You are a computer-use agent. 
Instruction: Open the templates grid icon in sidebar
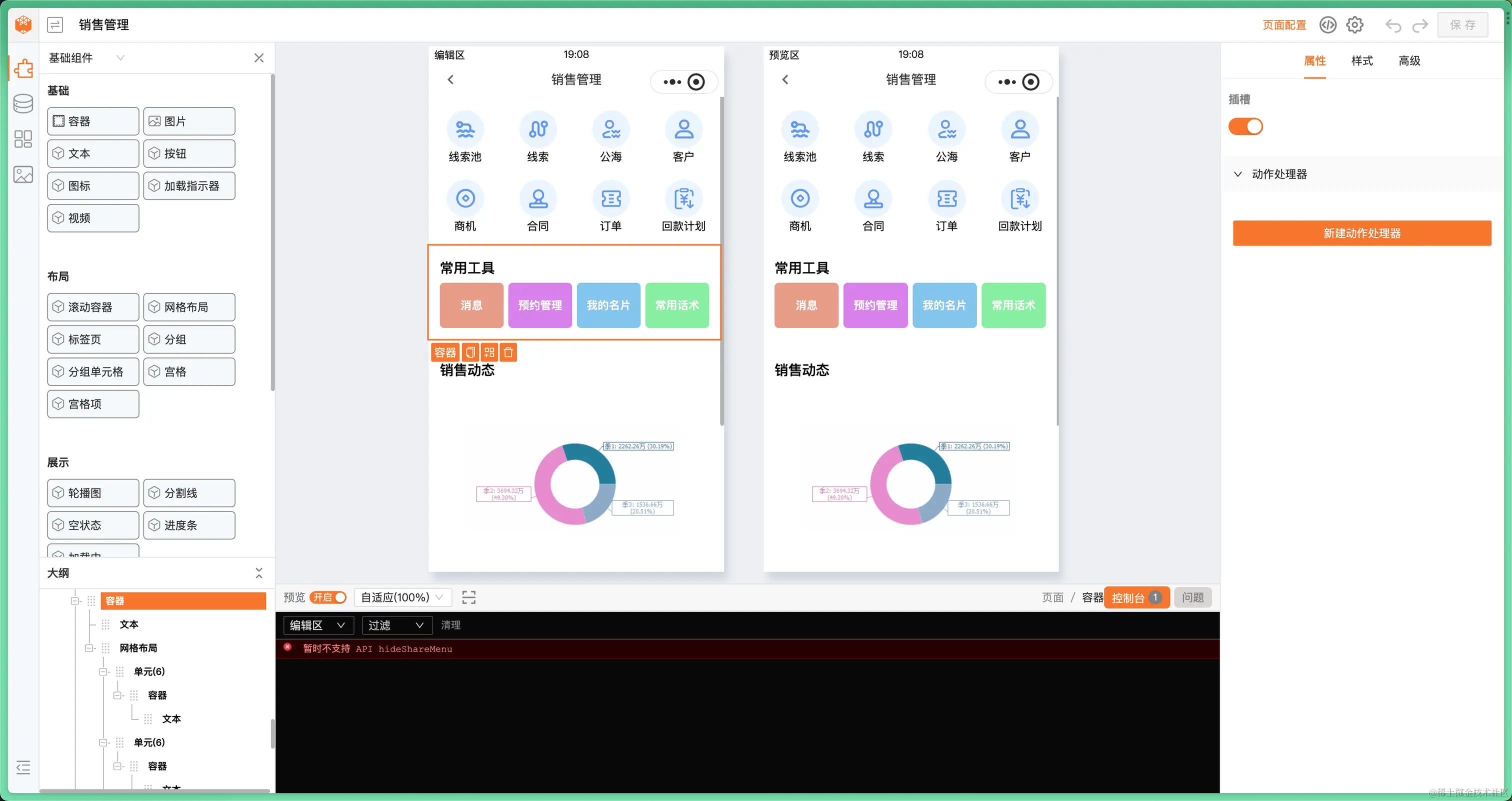point(23,138)
